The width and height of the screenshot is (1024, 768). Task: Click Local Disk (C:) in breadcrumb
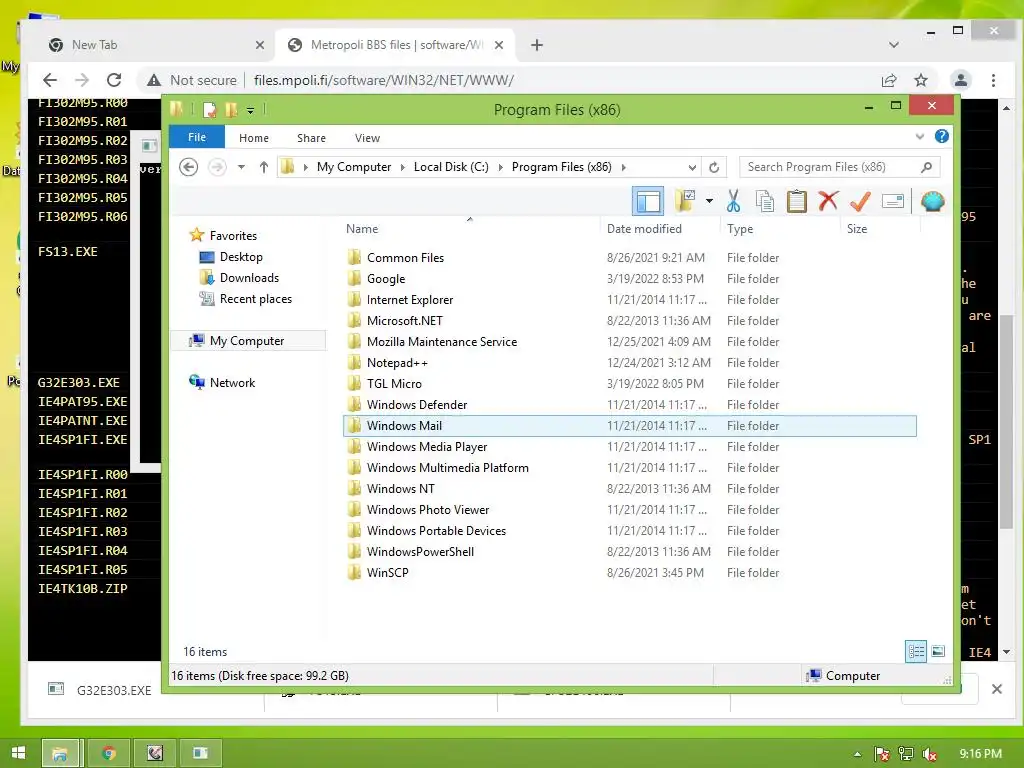(451, 167)
